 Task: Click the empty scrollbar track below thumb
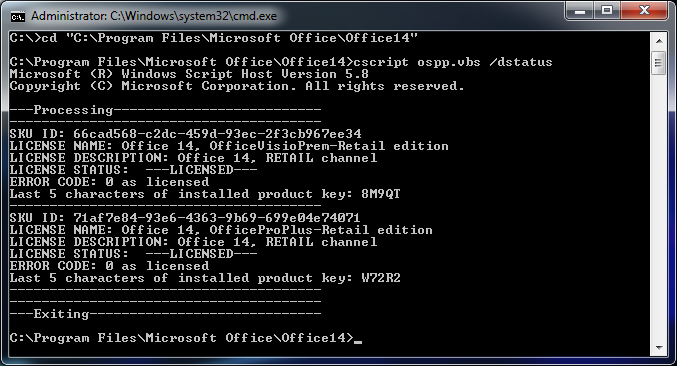[x=658, y=207]
